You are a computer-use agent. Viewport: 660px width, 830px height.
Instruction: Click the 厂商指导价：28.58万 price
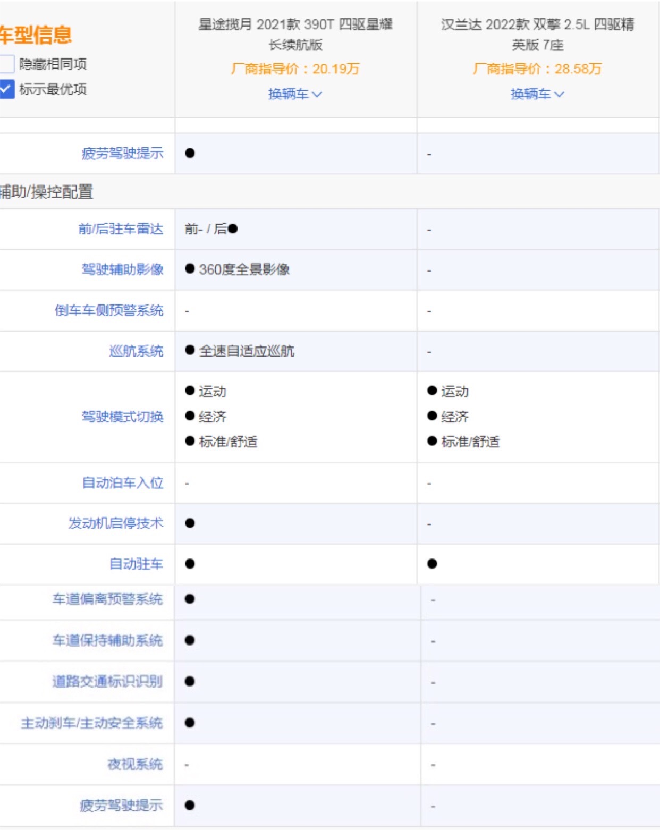tap(537, 69)
